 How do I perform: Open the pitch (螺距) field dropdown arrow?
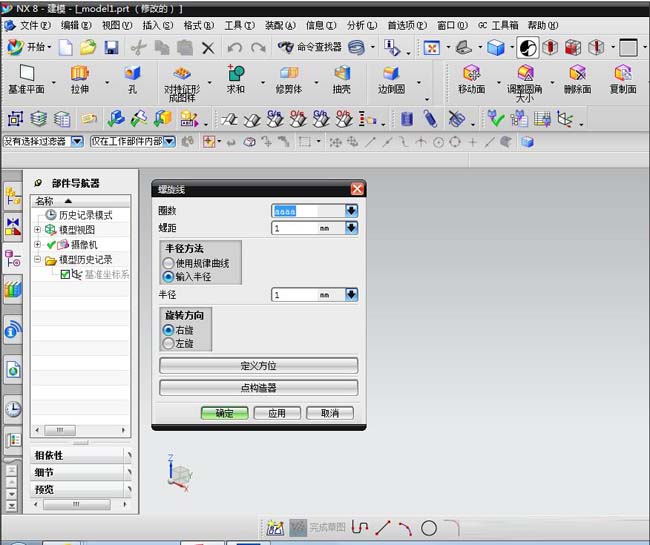[x=351, y=228]
